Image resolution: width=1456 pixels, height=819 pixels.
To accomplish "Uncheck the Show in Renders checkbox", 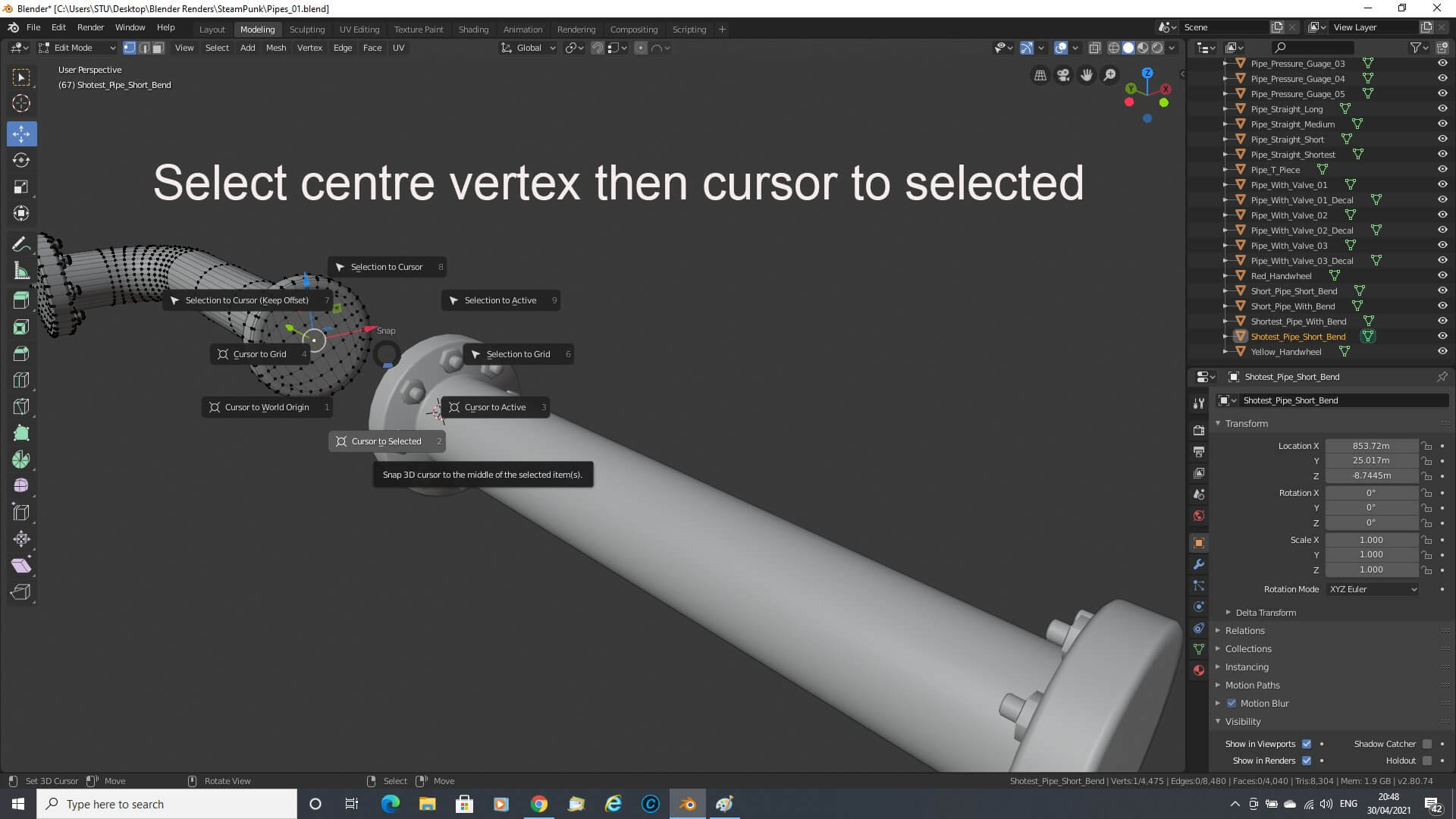I will (x=1307, y=761).
